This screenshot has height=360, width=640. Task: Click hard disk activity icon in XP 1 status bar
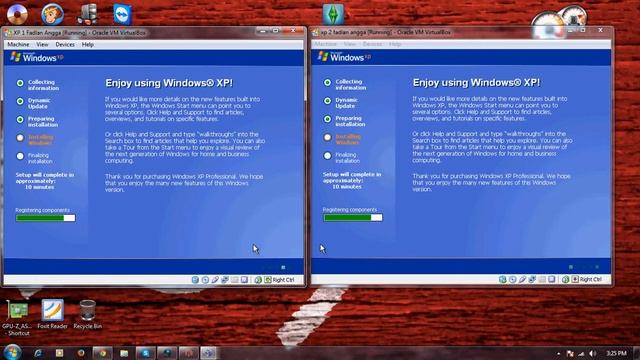(195, 280)
